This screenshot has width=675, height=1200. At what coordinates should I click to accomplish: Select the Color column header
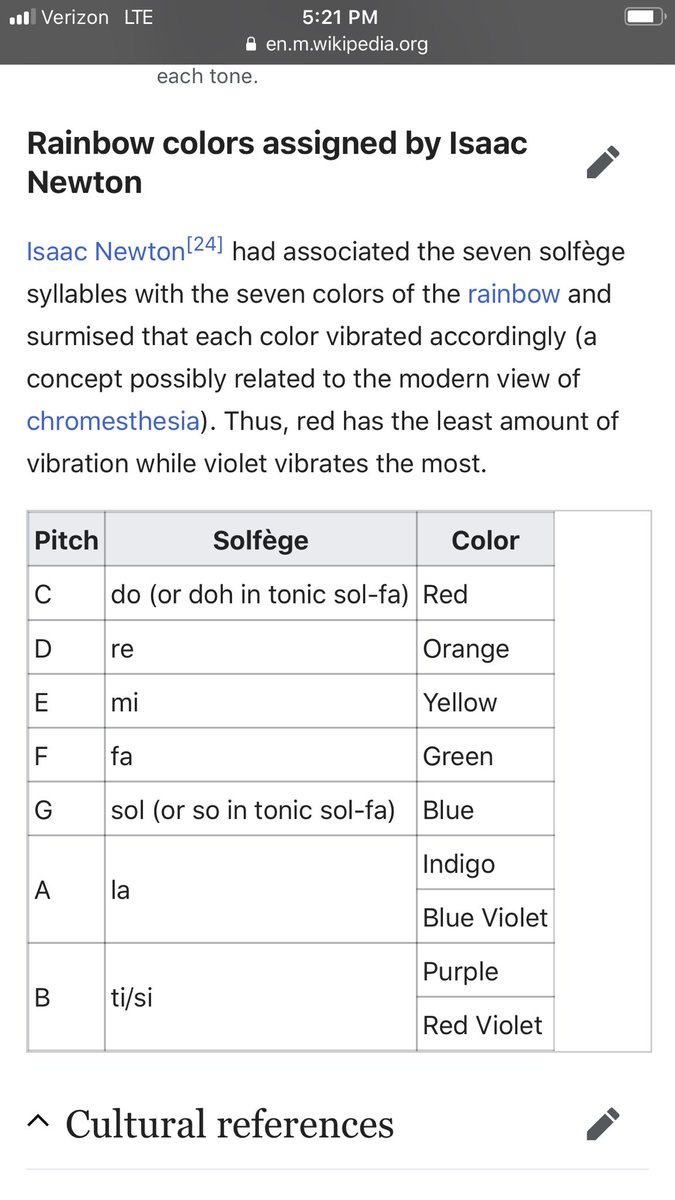click(x=485, y=540)
